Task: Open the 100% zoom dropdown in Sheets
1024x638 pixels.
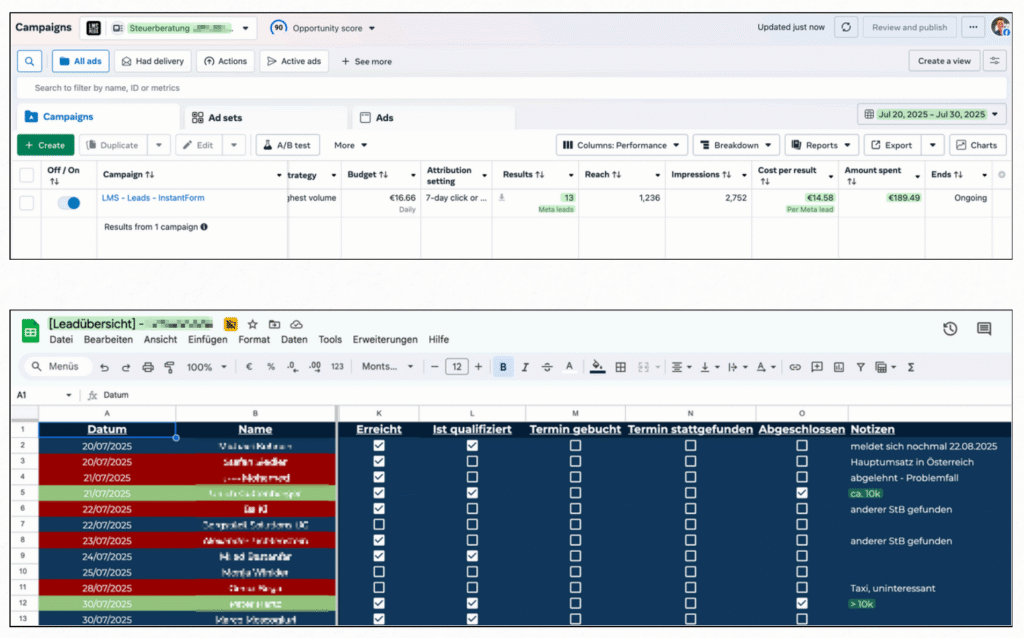Action: pos(206,367)
